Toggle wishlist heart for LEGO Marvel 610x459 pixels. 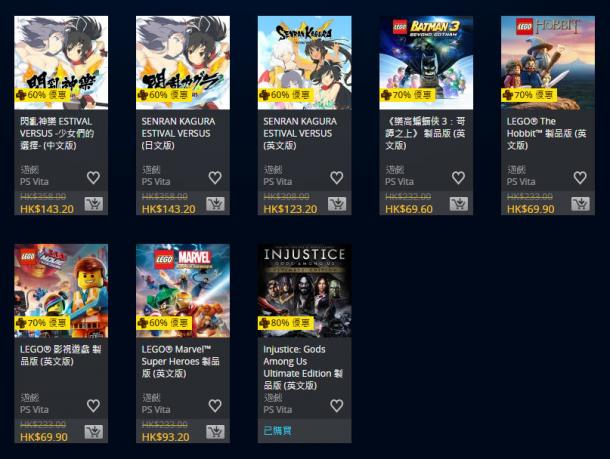point(215,405)
